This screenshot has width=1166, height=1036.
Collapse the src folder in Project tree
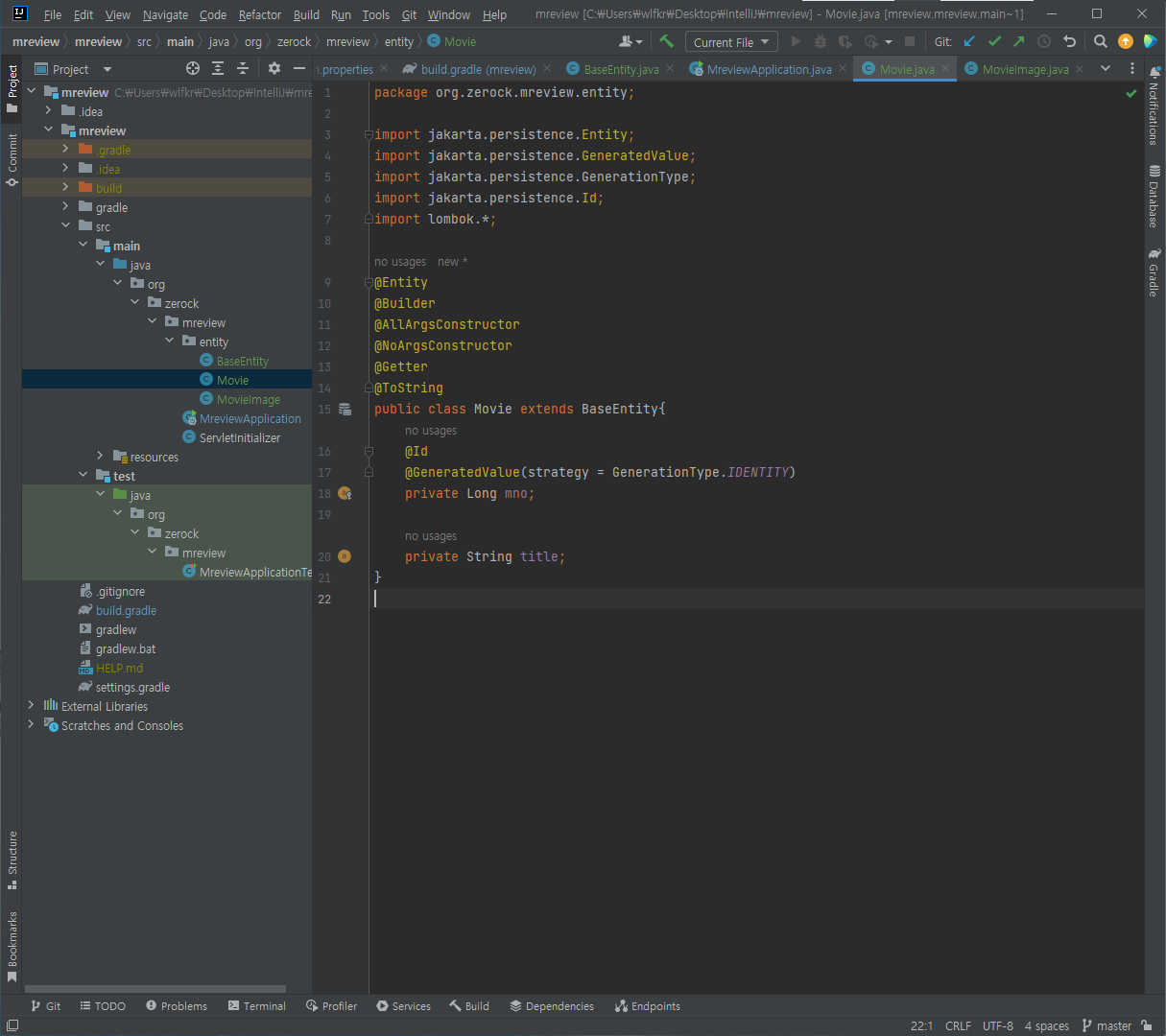[66, 226]
